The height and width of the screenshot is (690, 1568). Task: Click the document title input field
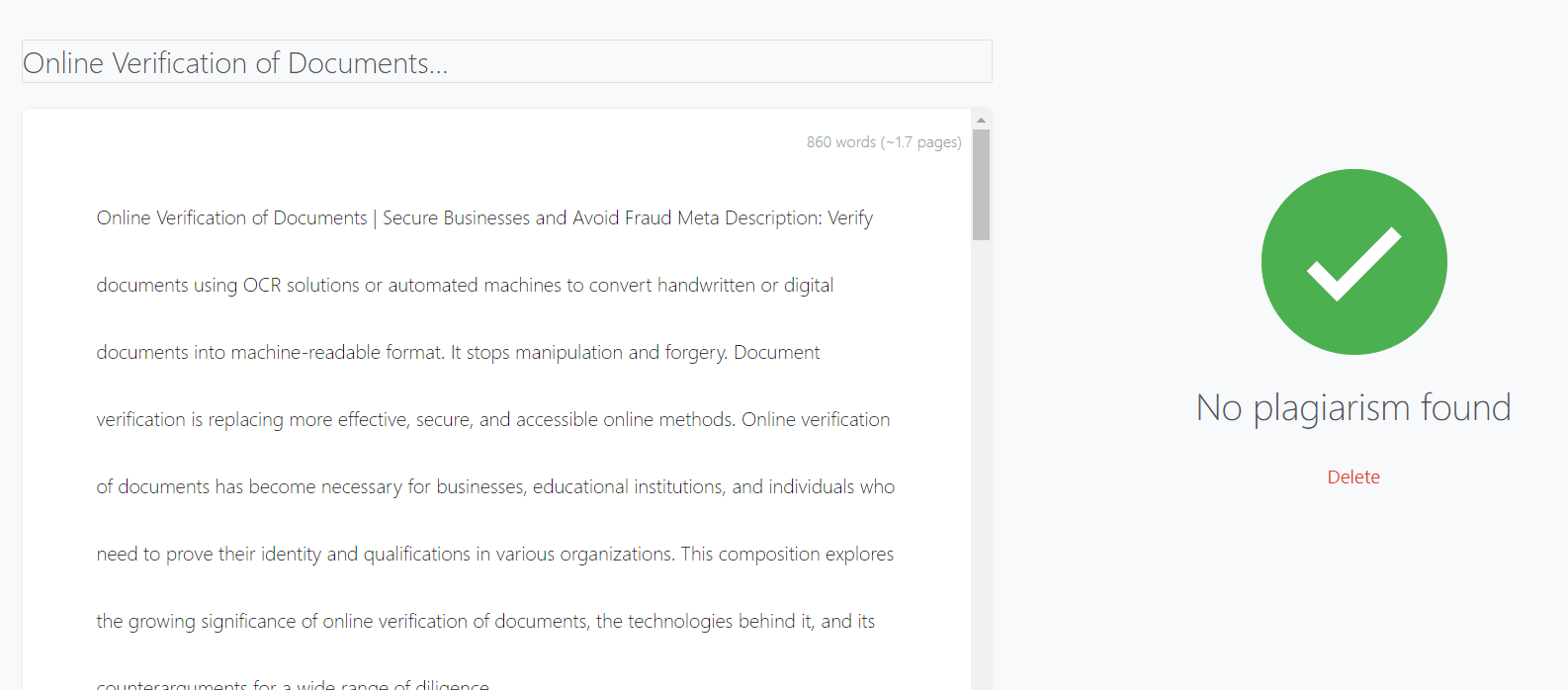pyautogui.click(x=506, y=61)
